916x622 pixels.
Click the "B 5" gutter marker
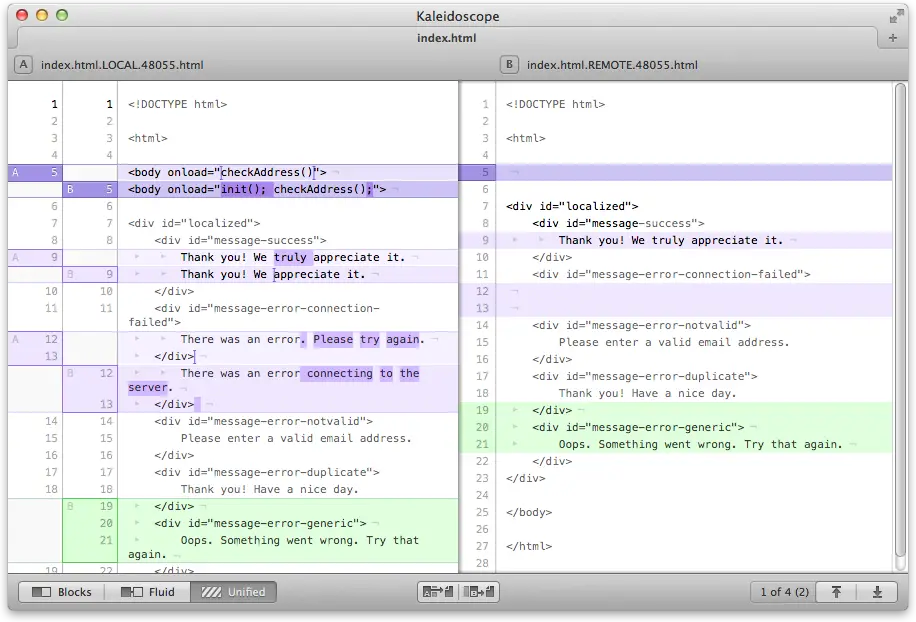(90, 189)
